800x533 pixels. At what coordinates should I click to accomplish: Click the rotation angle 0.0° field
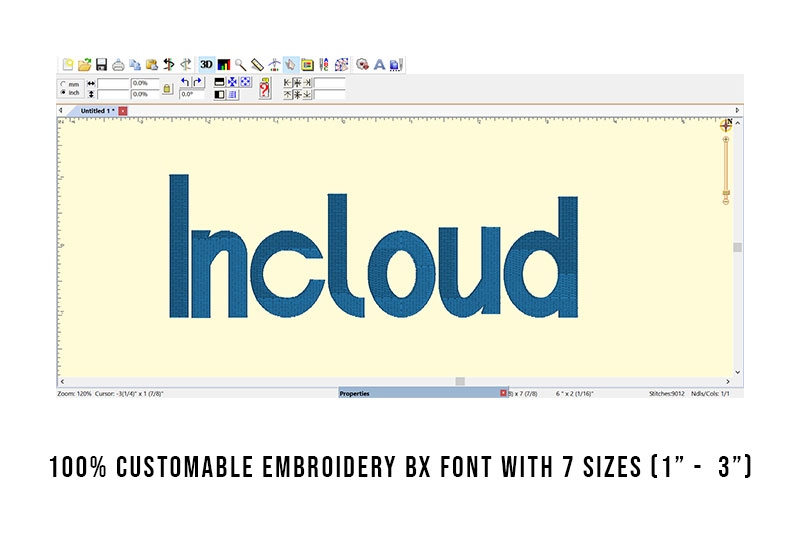(192, 94)
